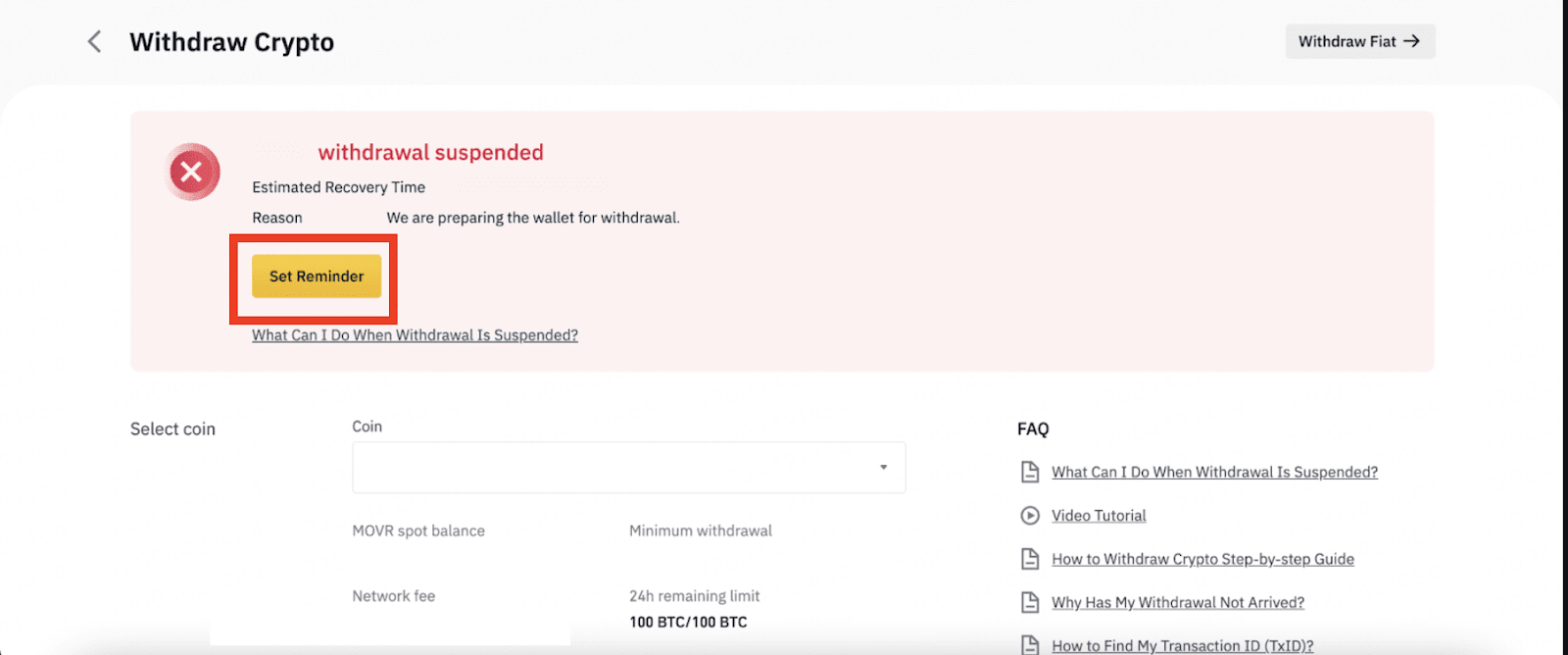Open How to Find My Transaction ID link
Viewport: 1568px width, 655px height.
(1182, 645)
